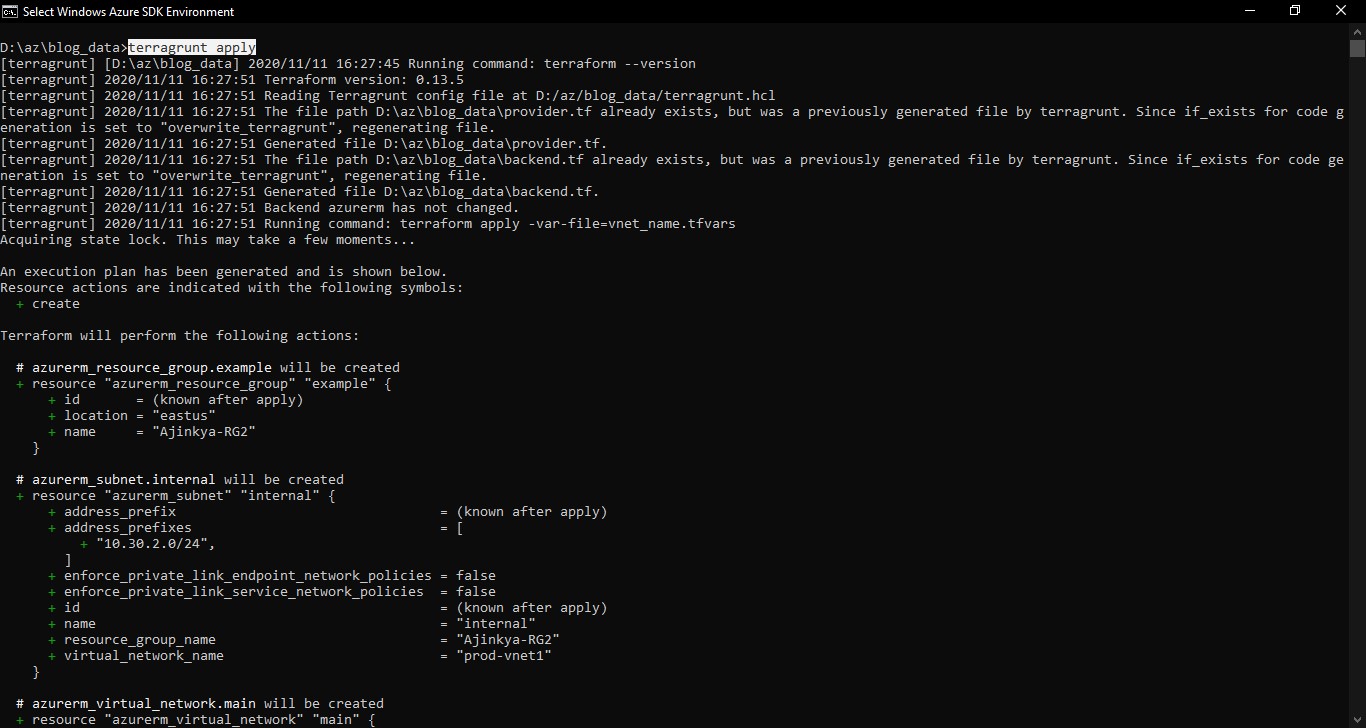1366x728 pixels.
Task: Click the scrollbar up arrow
Action: pyautogui.click(x=1357, y=32)
